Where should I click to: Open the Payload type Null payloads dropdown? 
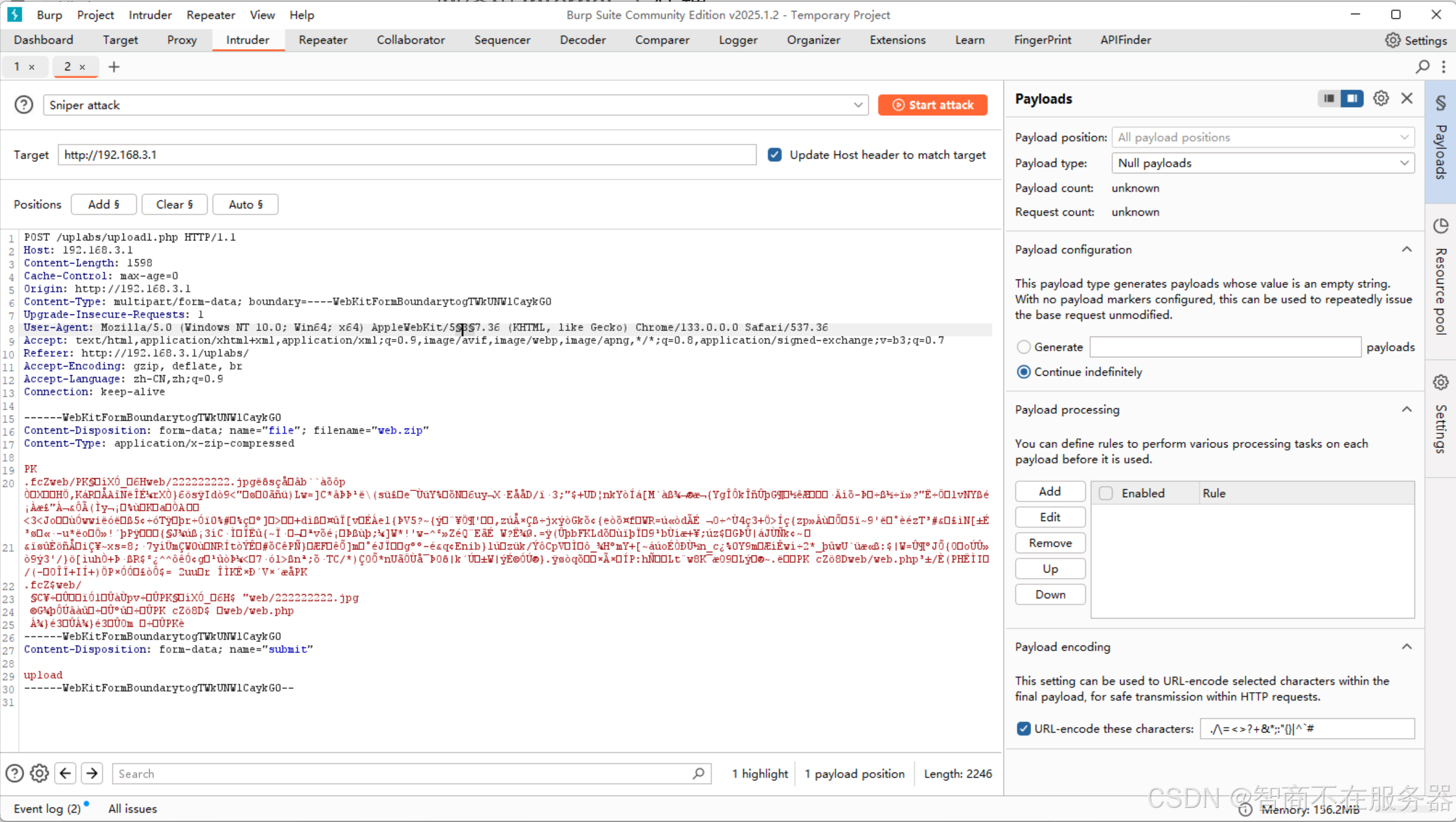click(1263, 163)
